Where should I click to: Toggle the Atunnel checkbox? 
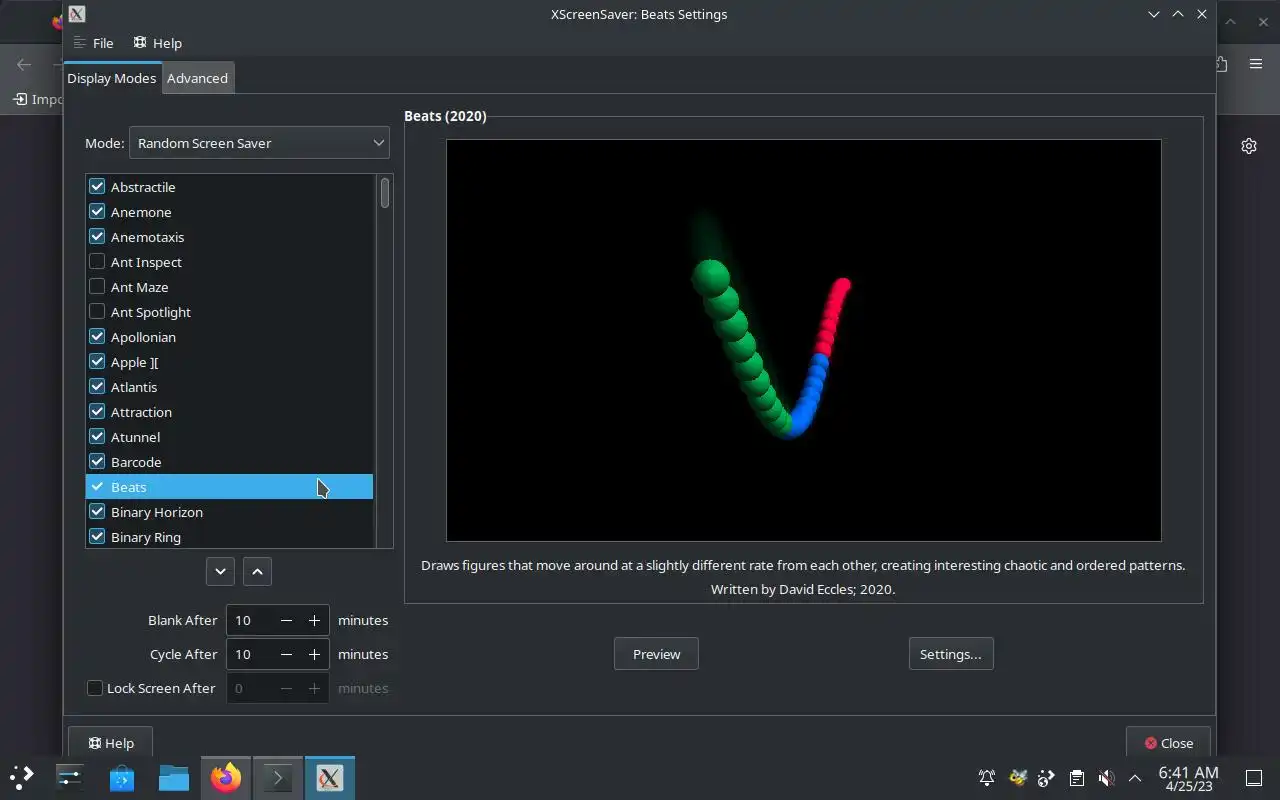click(x=97, y=436)
